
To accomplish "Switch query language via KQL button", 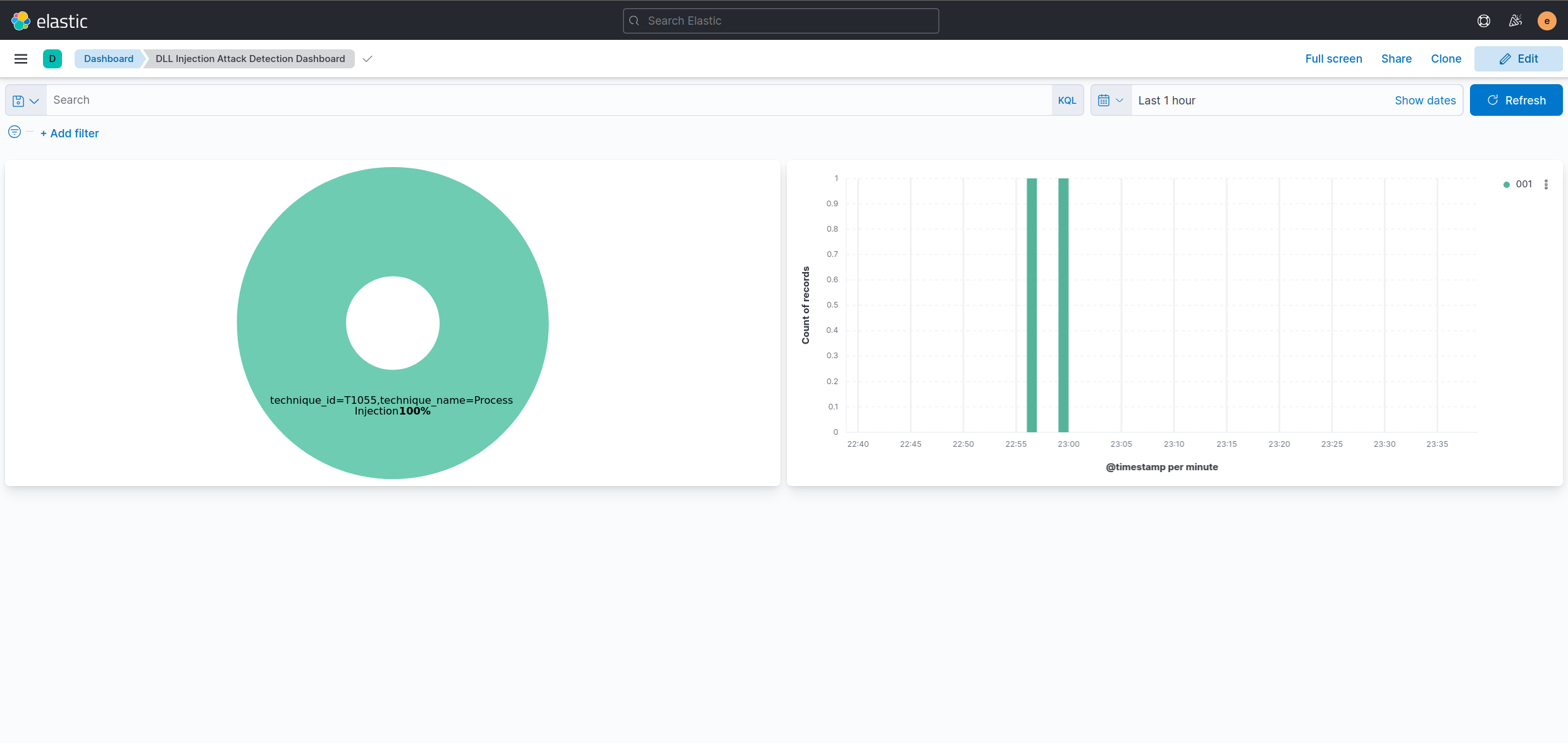I will coord(1067,101).
